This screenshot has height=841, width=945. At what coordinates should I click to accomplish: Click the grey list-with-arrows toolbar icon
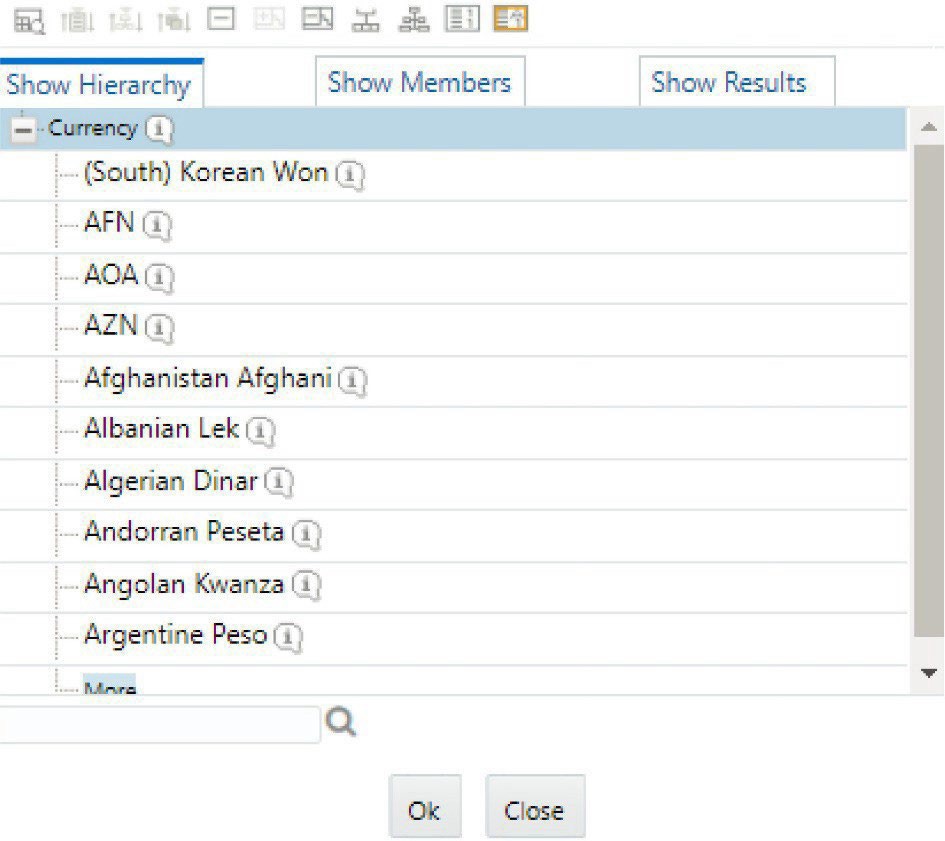pos(462,19)
